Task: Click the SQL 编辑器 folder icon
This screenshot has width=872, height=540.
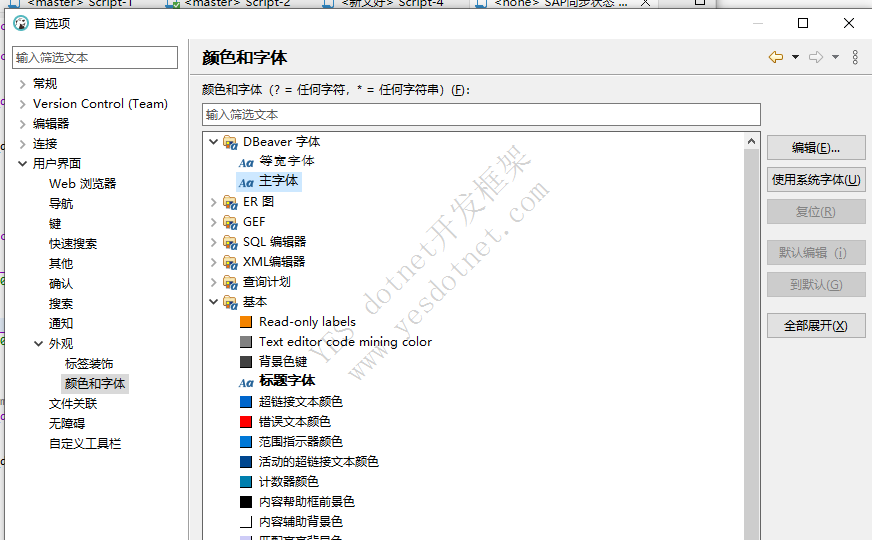Action: click(230, 242)
